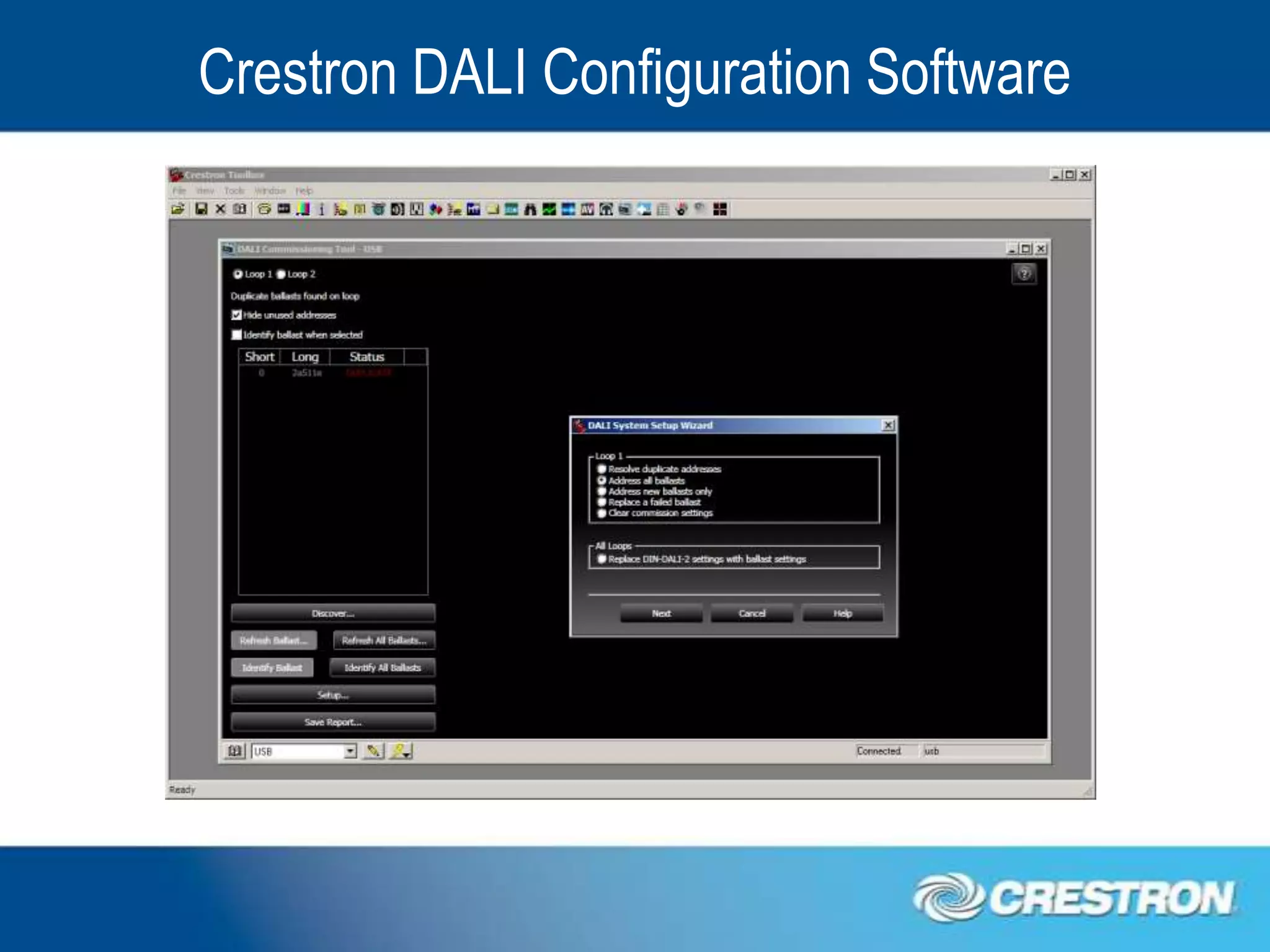Image resolution: width=1270 pixels, height=952 pixels.
Task: Close the DALI System Setup Wizard dialog
Action: pyautogui.click(x=888, y=425)
